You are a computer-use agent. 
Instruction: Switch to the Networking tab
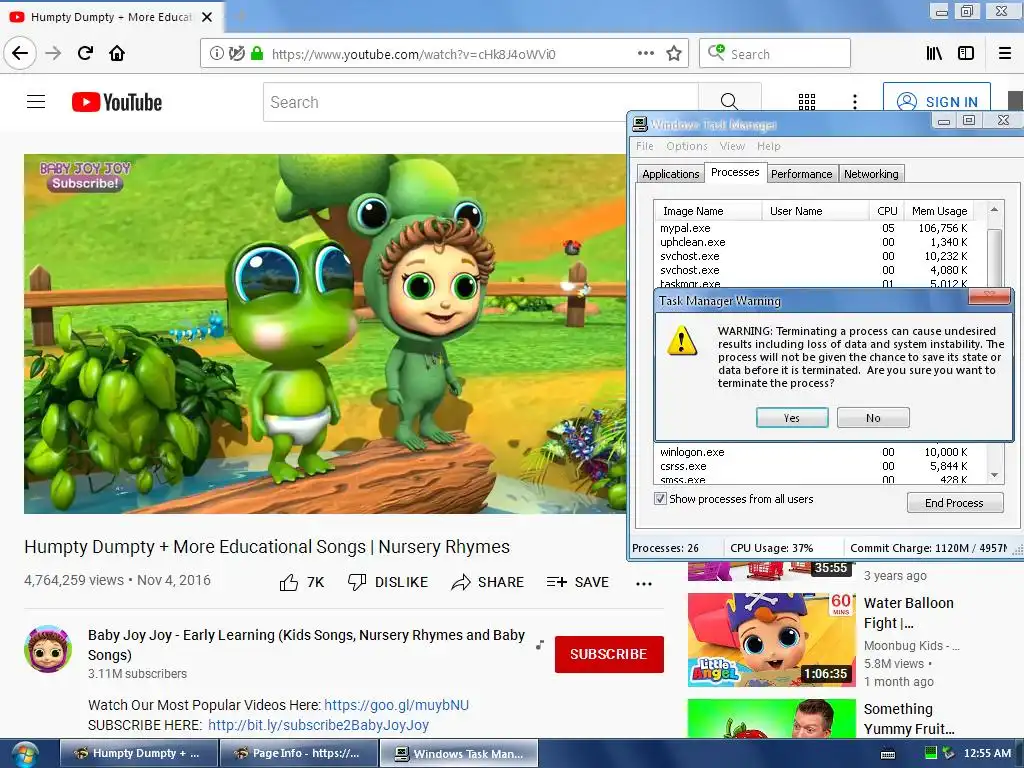871,174
